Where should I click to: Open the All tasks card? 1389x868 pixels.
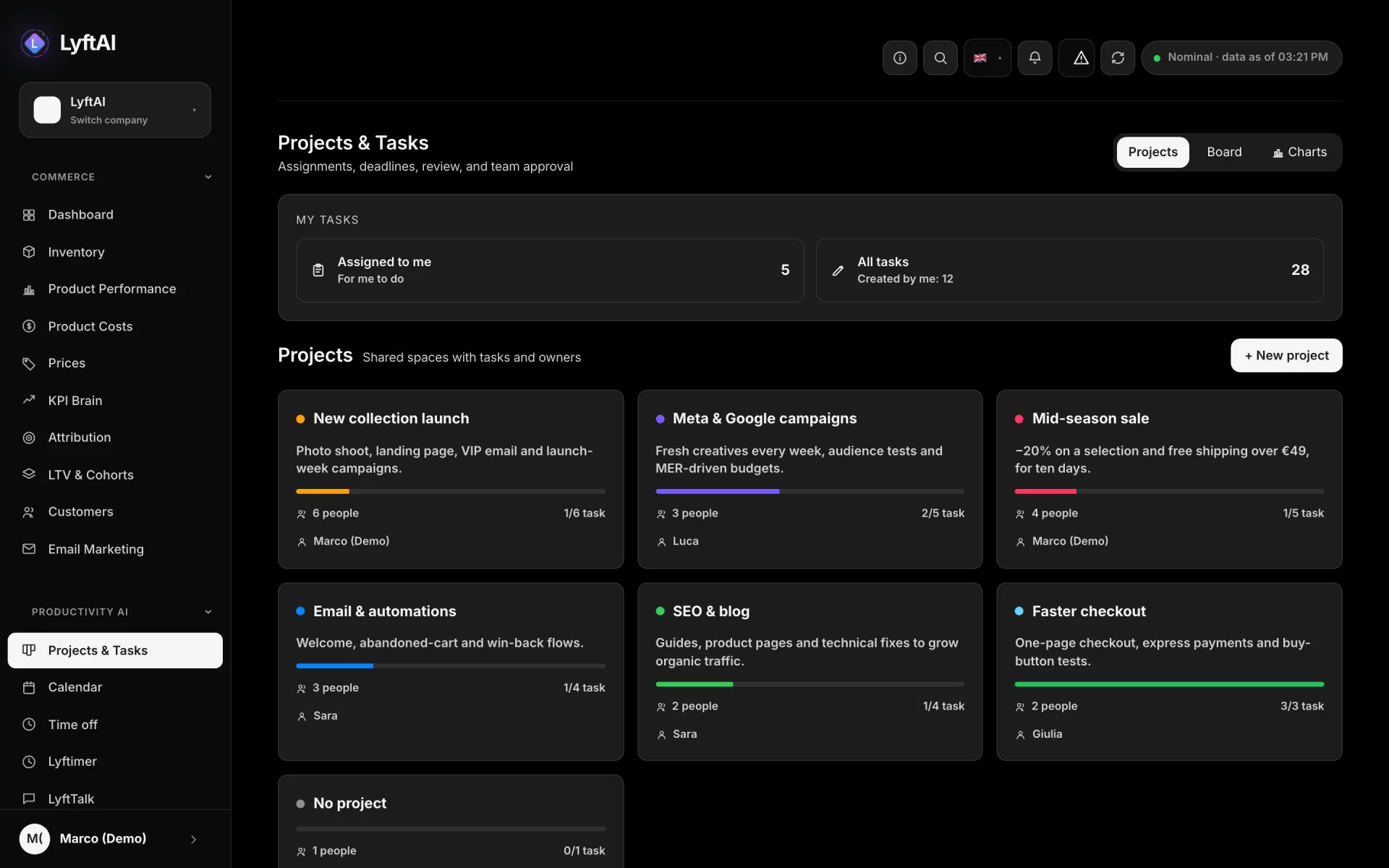tap(1070, 271)
